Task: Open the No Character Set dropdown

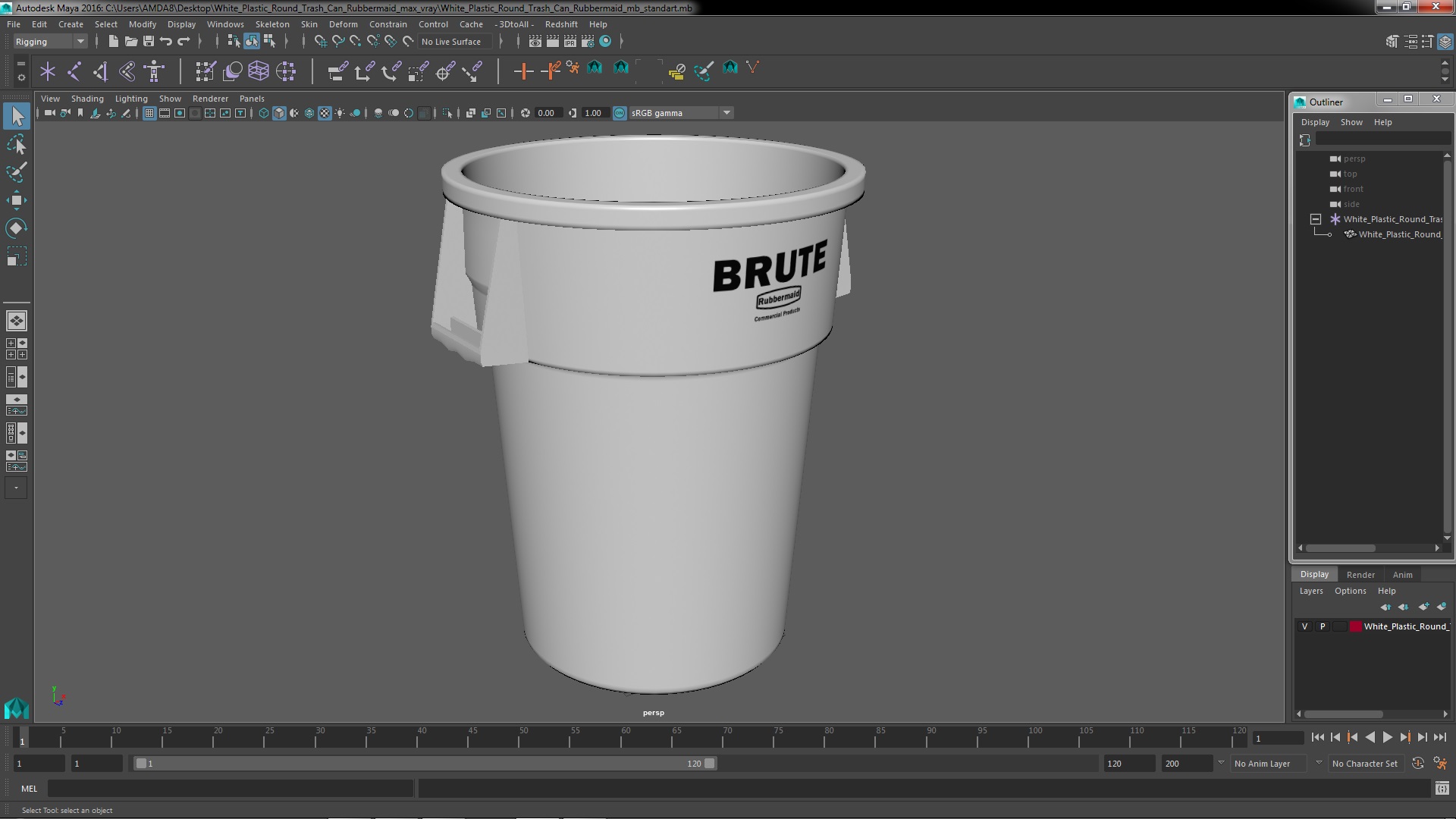Action: (x=1367, y=764)
